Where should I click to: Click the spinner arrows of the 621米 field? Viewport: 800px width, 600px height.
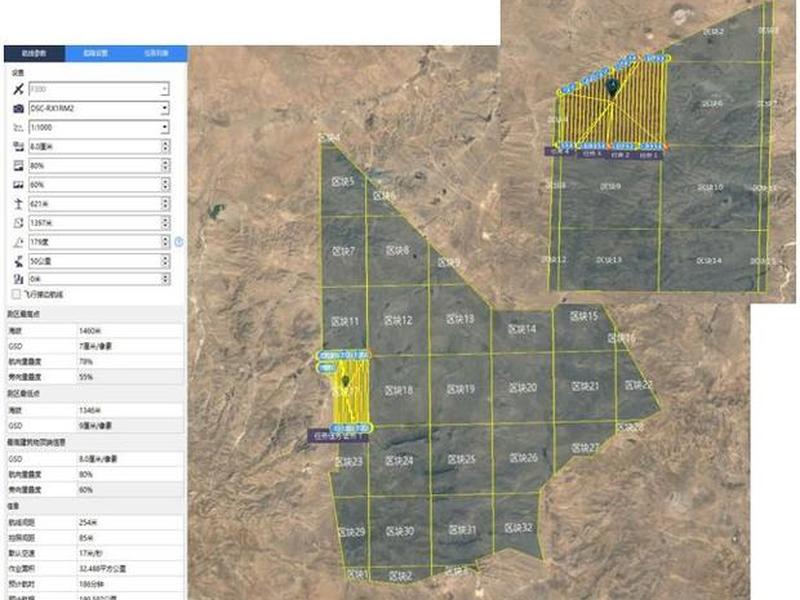click(165, 204)
